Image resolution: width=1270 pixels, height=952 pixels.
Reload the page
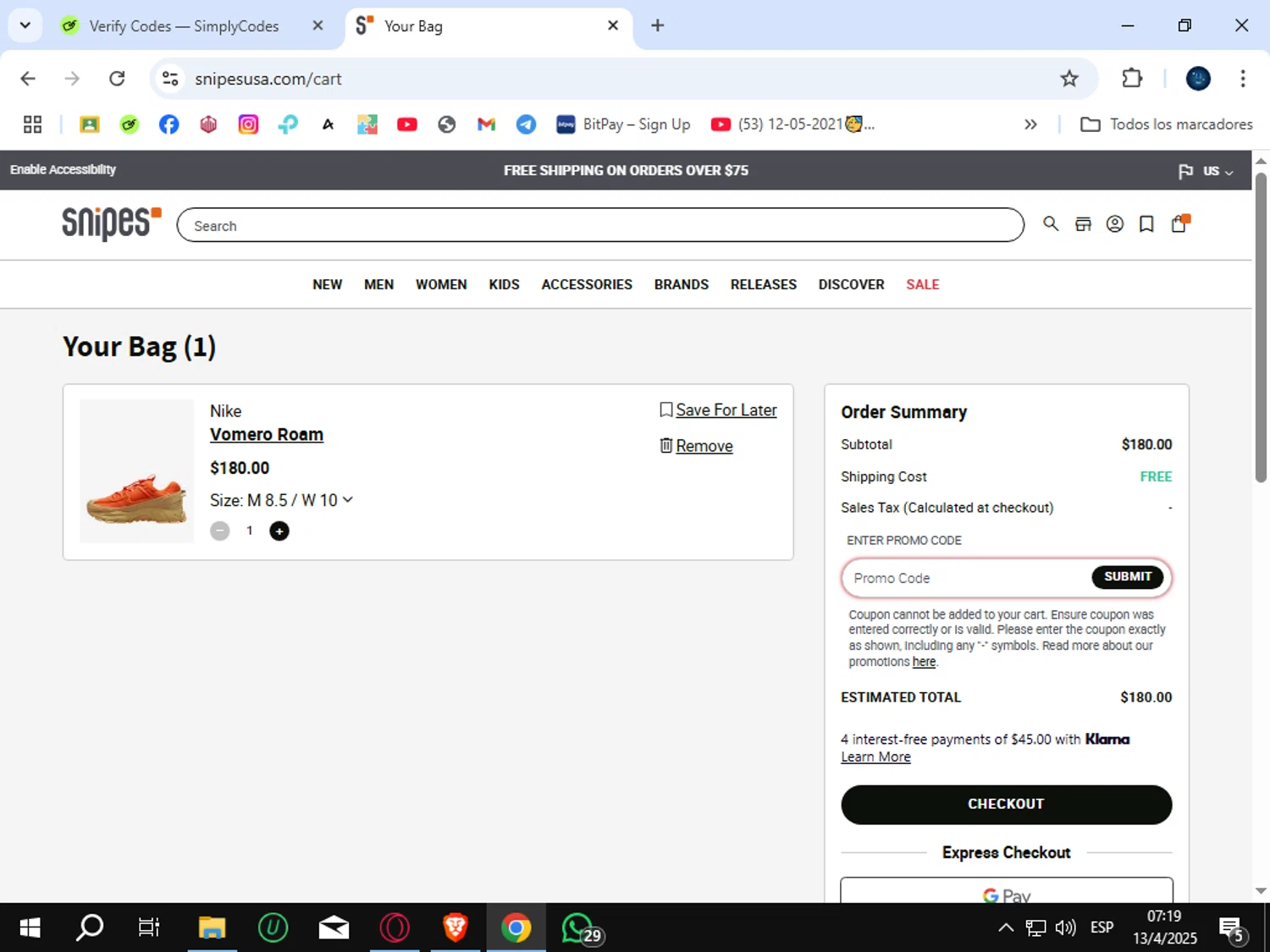[117, 79]
